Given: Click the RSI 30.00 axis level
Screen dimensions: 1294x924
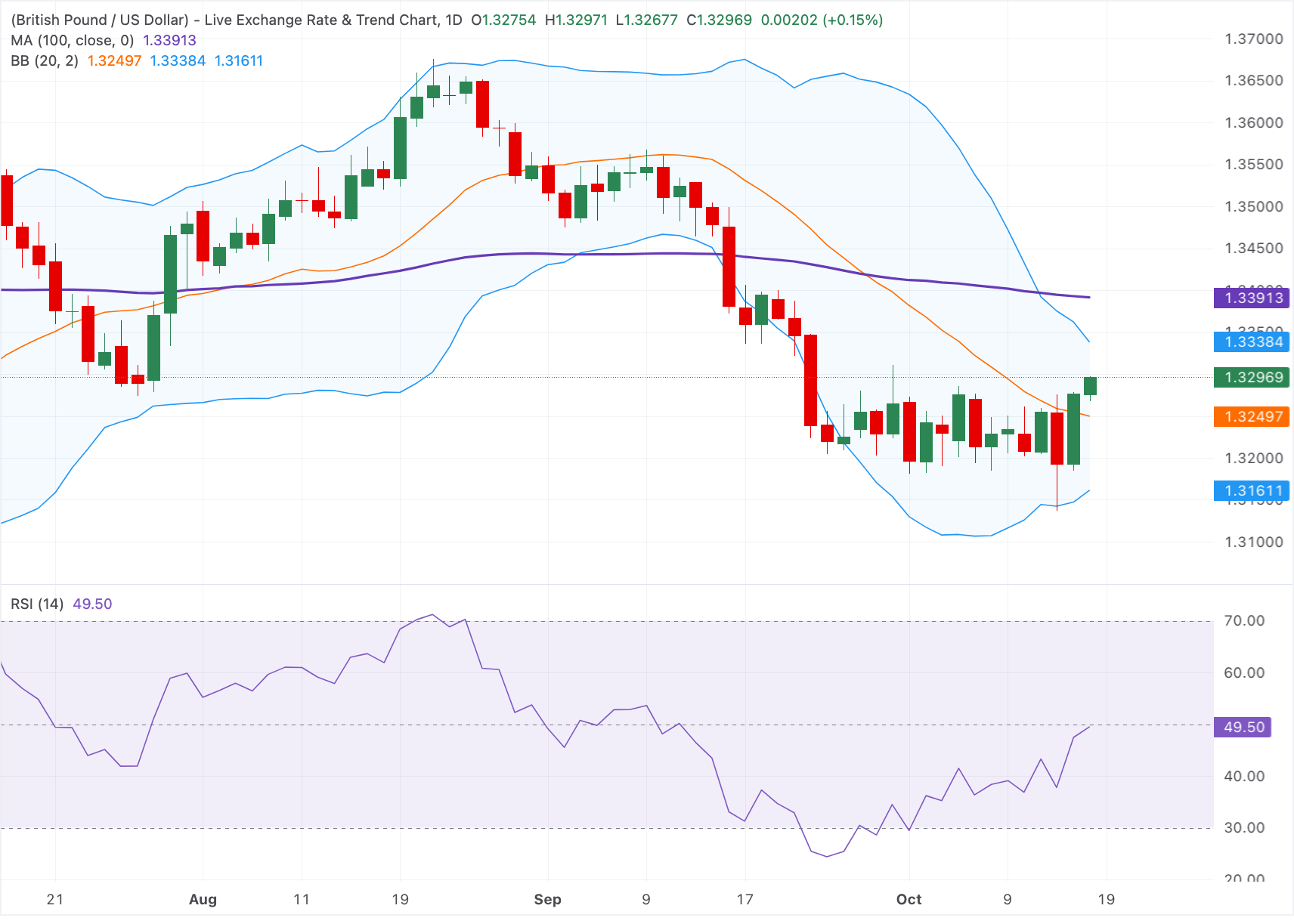Looking at the screenshot, I should 1244,827.
